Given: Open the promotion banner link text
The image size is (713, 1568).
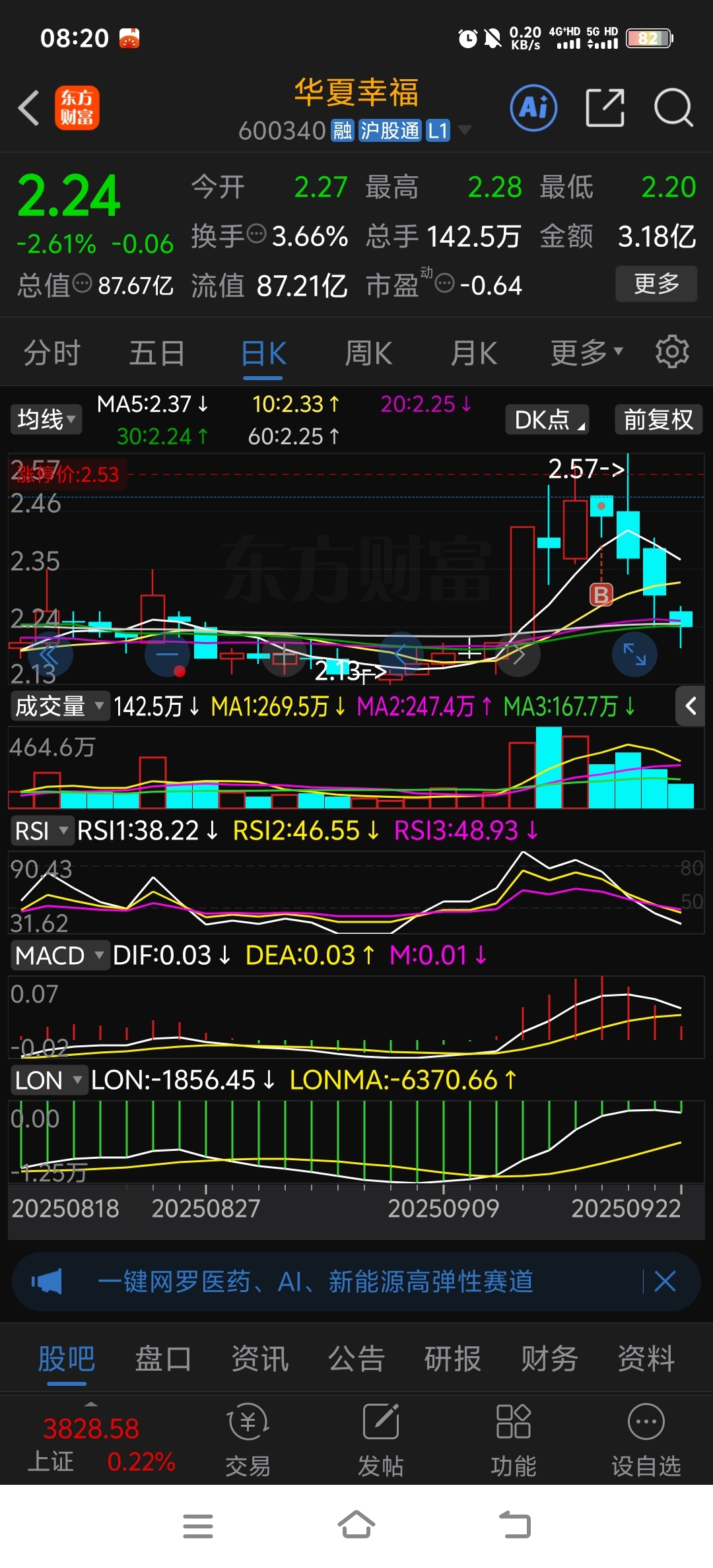Looking at the screenshot, I should tap(316, 1282).
